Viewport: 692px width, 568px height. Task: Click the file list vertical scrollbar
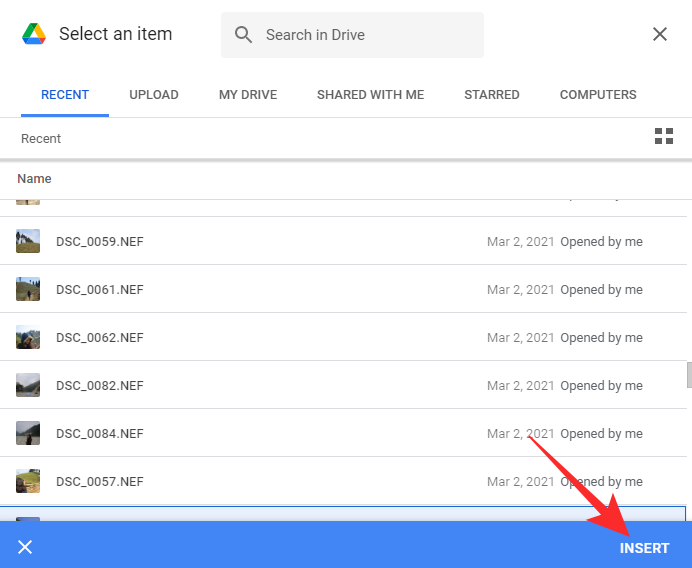click(x=688, y=375)
